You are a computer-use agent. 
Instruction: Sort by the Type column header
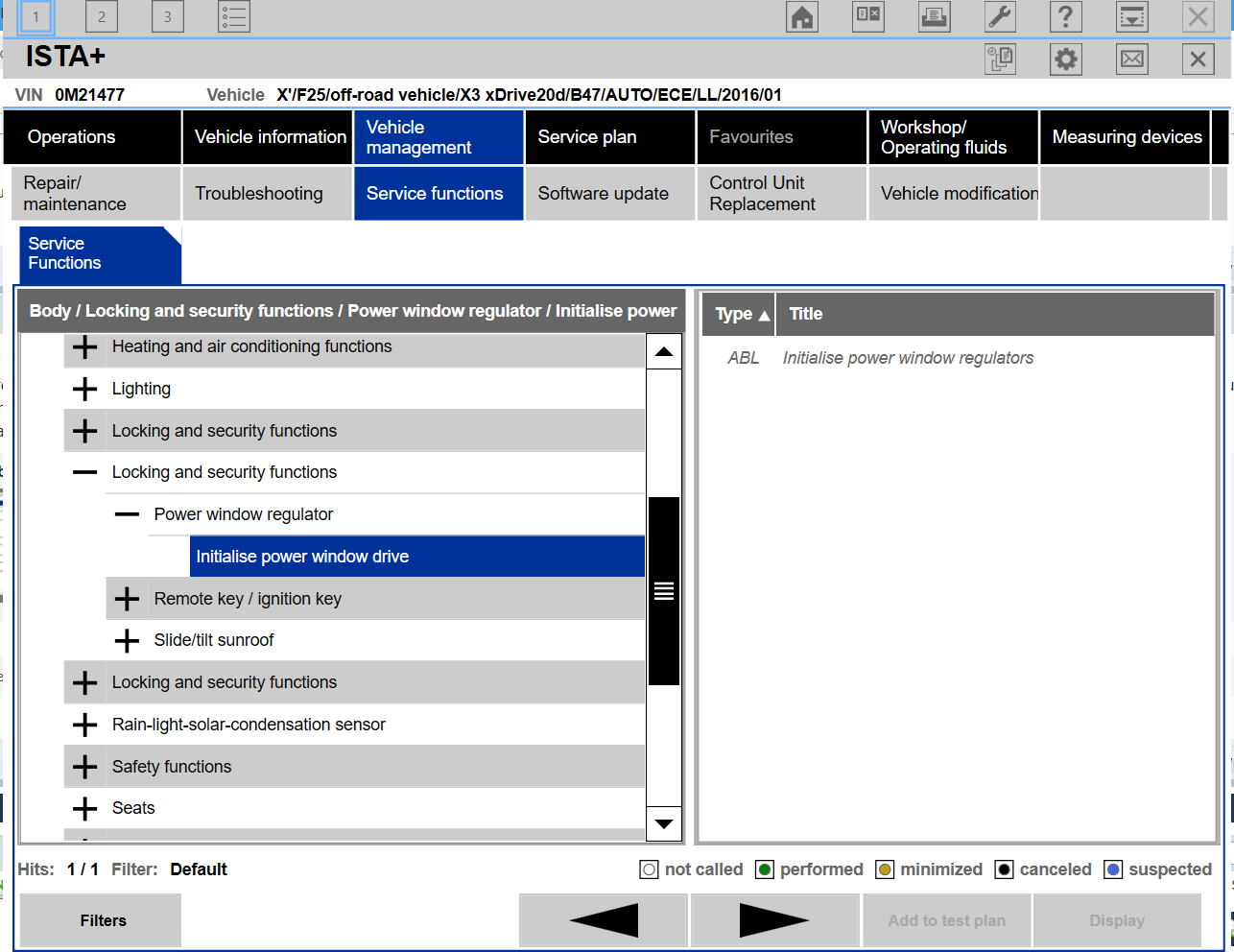[738, 314]
